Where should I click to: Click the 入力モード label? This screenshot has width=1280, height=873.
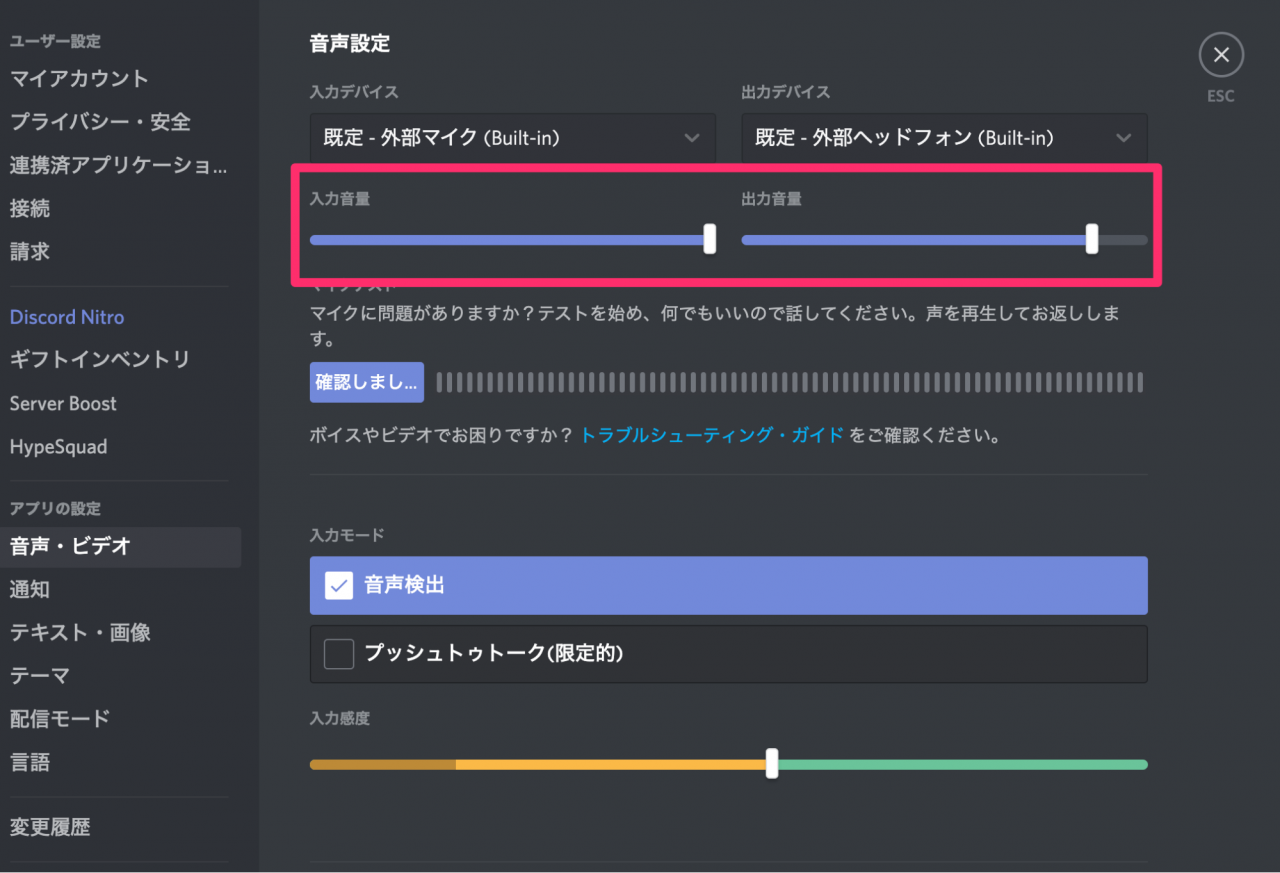click(347, 536)
